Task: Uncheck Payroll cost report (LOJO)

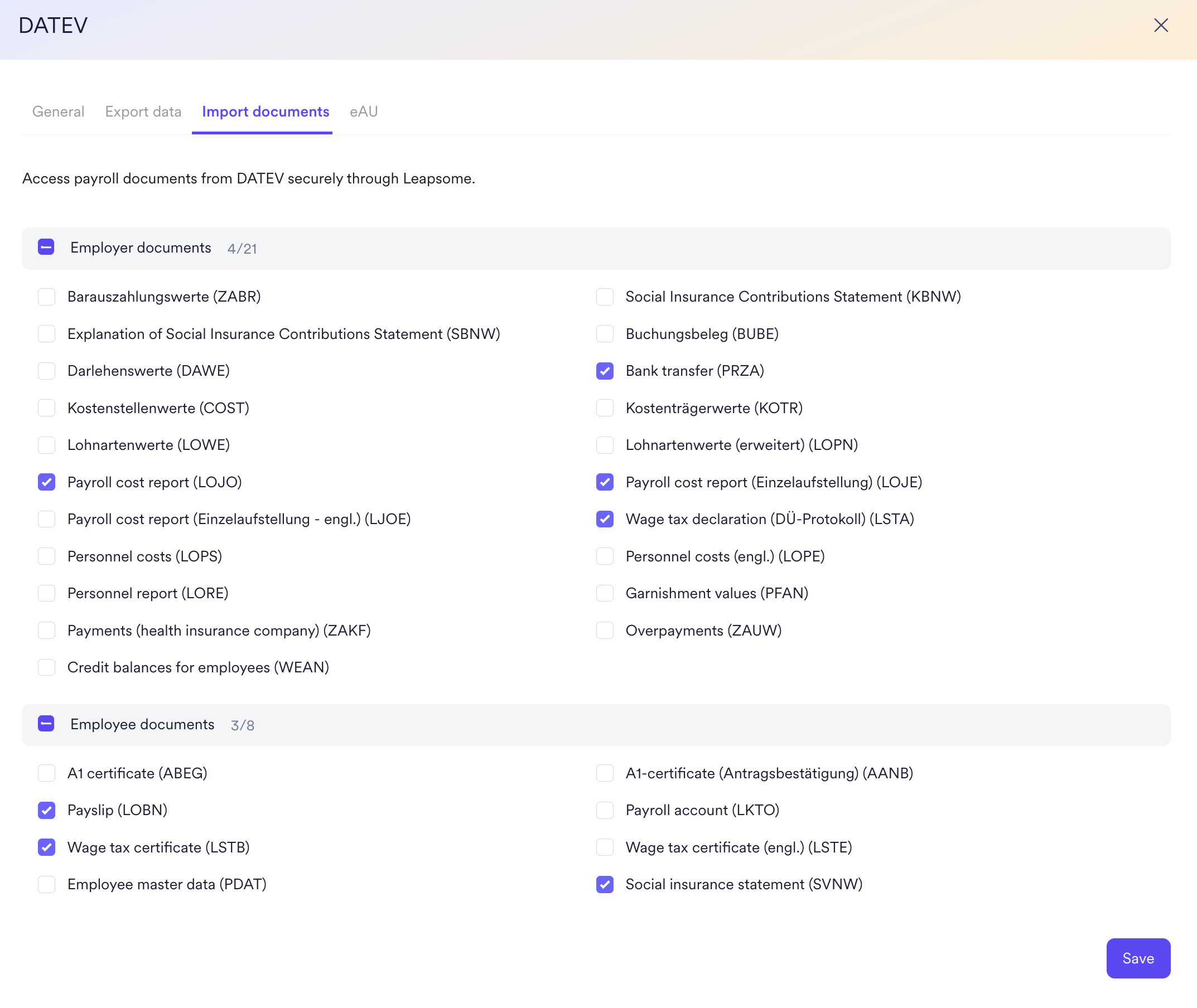Action: (x=46, y=482)
